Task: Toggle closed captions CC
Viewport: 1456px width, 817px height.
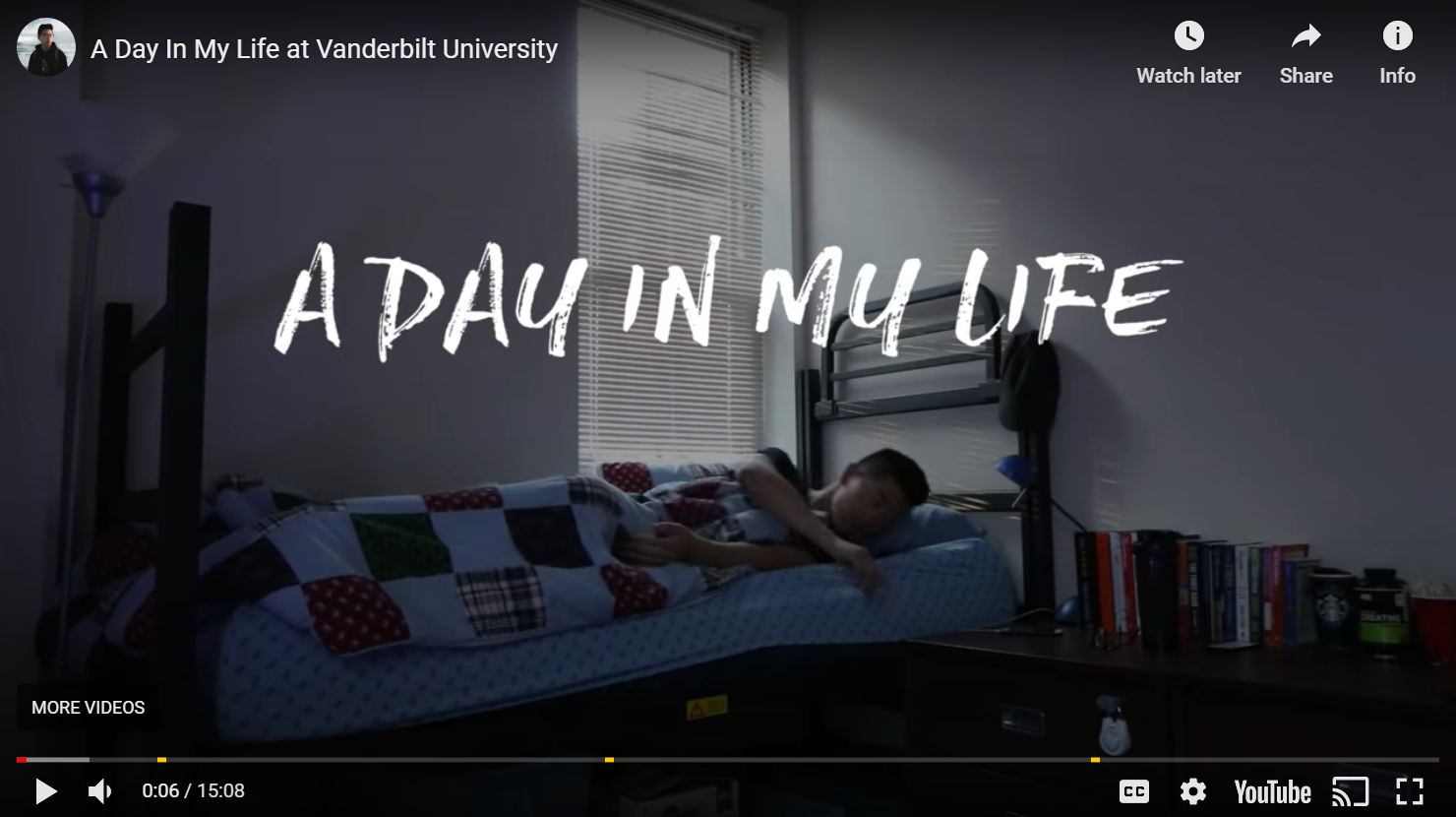Action: (x=1133, y=791)
